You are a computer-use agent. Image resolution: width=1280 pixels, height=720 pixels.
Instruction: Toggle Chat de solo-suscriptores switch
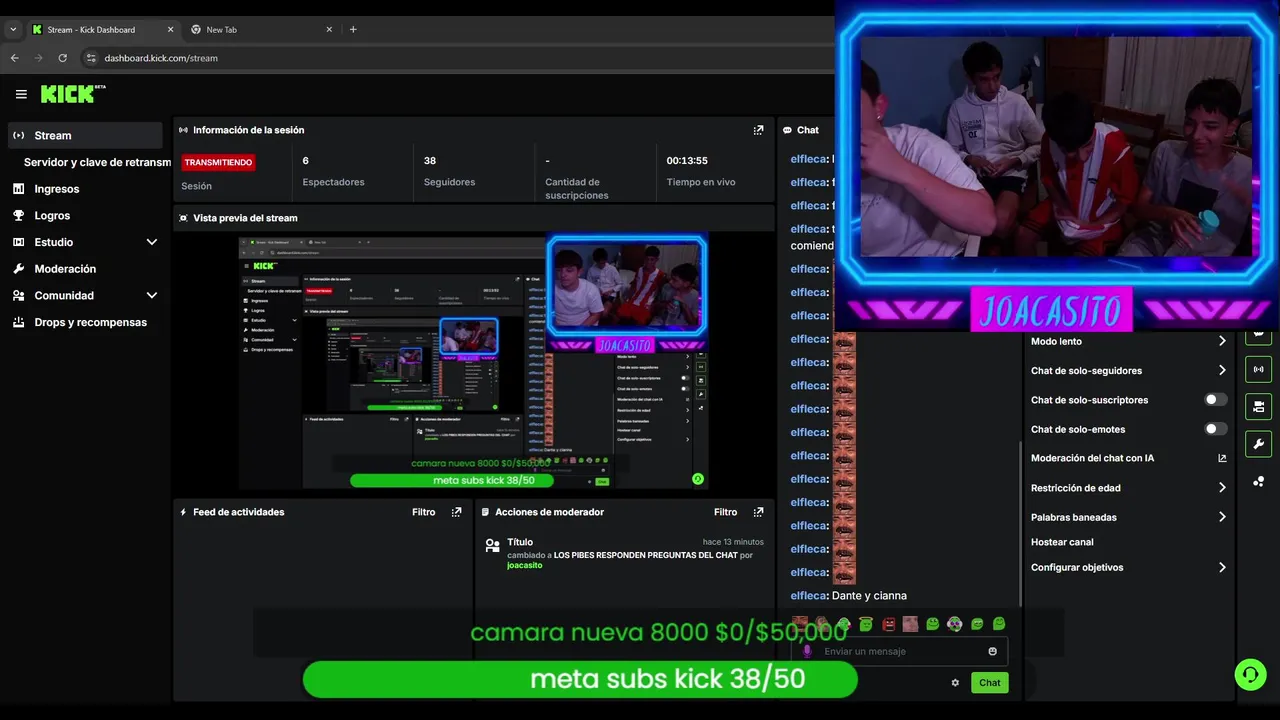(x=1215, y=400)
